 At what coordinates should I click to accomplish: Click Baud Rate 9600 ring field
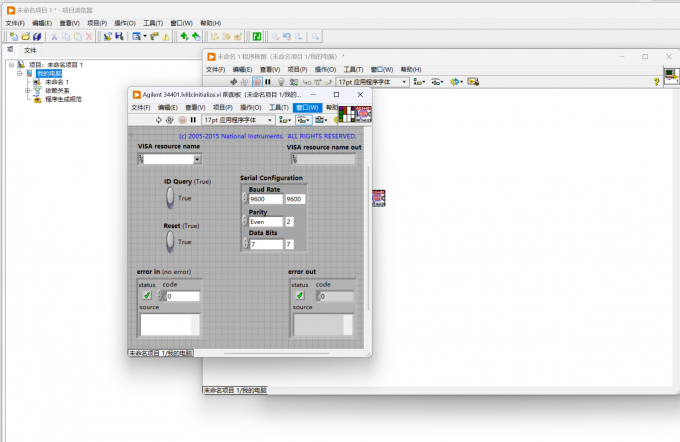(x=265, y=199)
